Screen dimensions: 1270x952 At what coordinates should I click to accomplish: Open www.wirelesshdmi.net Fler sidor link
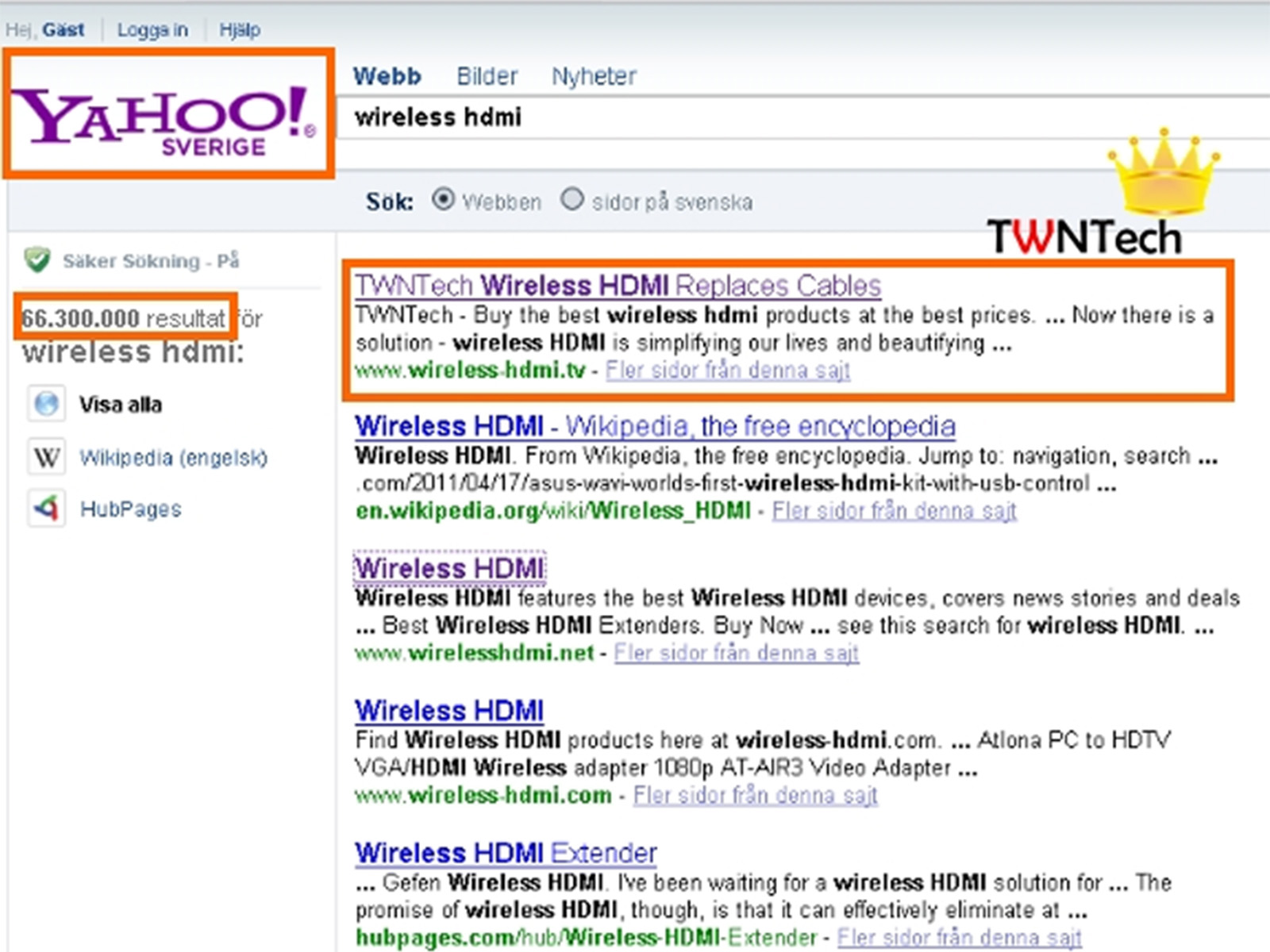[737, 653]
